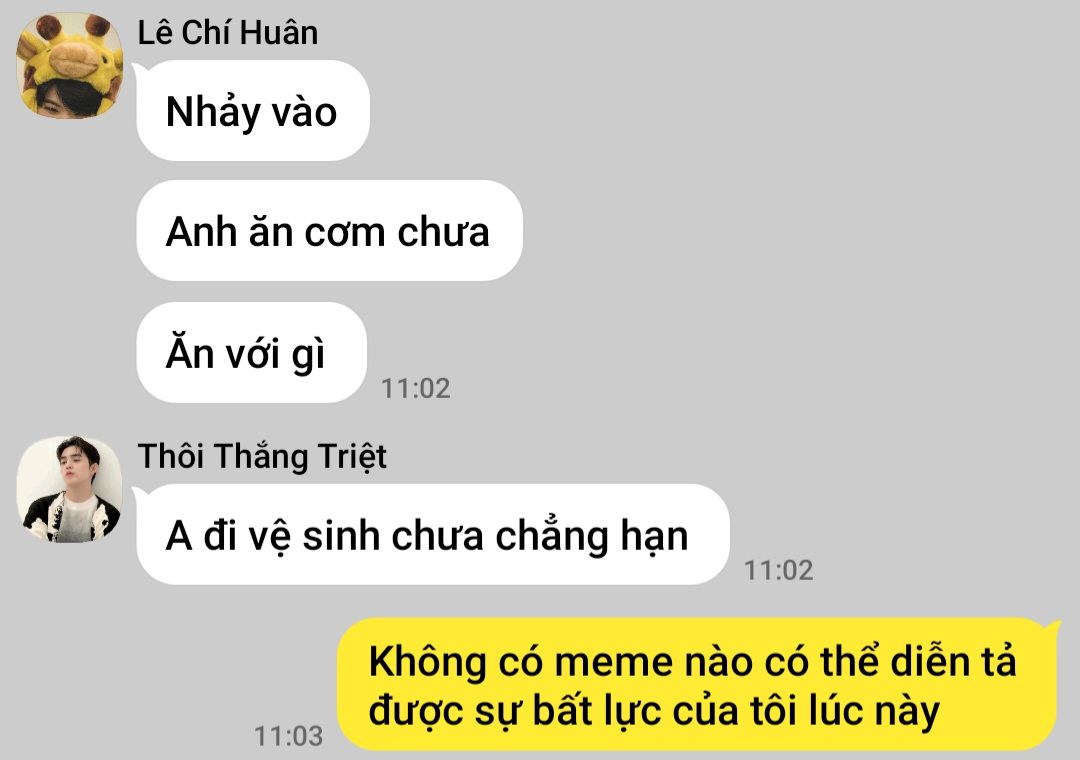Tap the sender name Thôi Thắng Triệt
Image resolution: width=1080 pixels, height=760 pixels.
coord(262,457)
